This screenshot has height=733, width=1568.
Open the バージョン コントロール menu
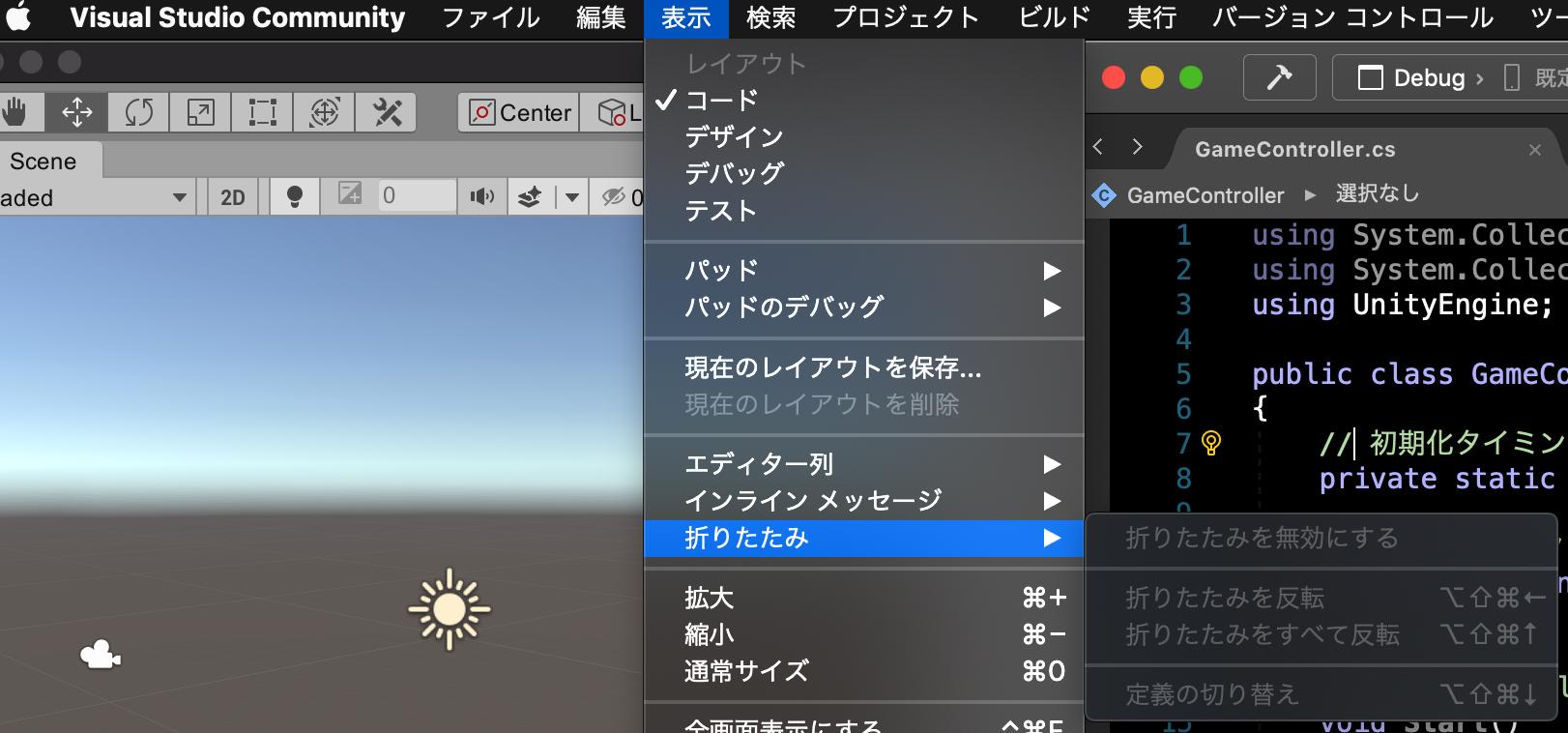pyautogui.click(x=1352, y=17)
